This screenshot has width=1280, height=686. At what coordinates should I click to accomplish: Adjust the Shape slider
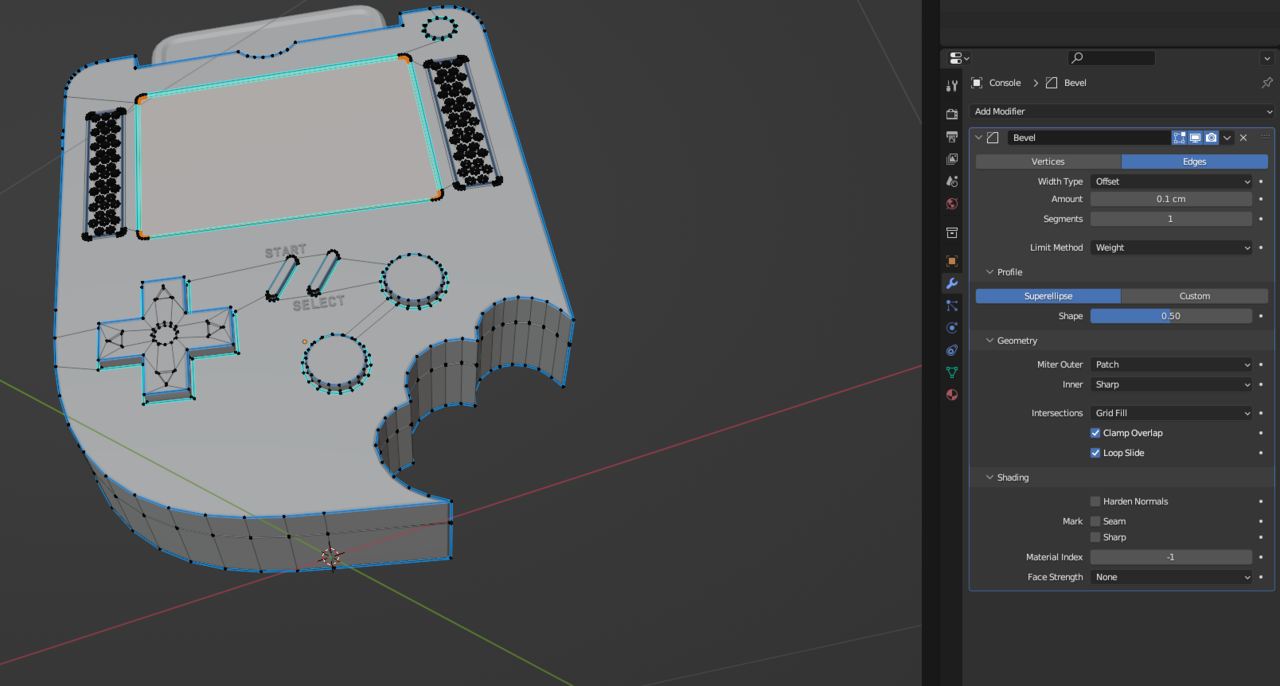click(1171, 316)
